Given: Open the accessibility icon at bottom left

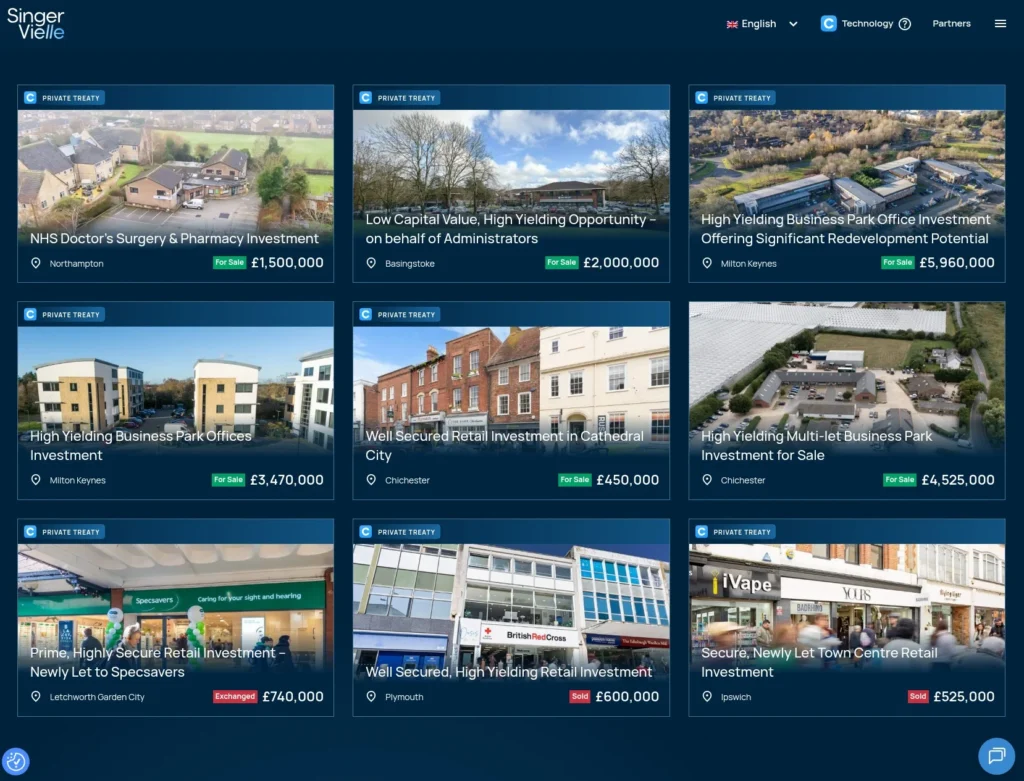Looking at the screenshot, I should 18,762.
